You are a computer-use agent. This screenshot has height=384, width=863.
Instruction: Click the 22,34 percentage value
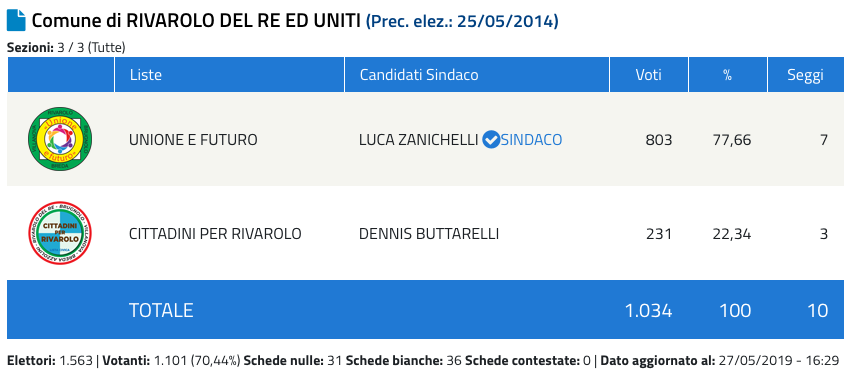coord(731,234)
